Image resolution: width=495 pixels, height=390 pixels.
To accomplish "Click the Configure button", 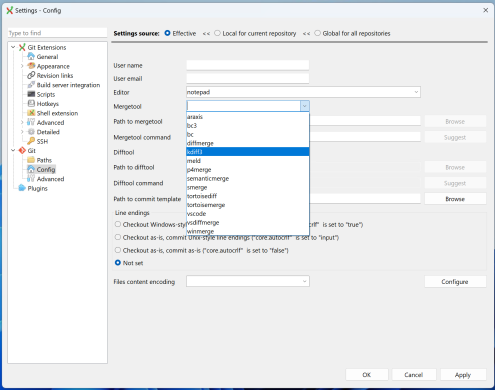I will point(455,282).
